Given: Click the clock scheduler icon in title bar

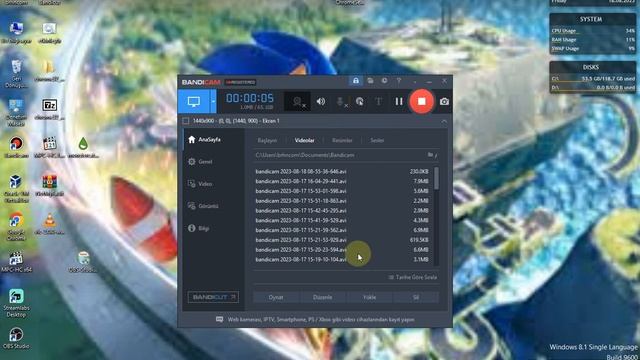Looking at the screenshot, I should click(384, 81).
